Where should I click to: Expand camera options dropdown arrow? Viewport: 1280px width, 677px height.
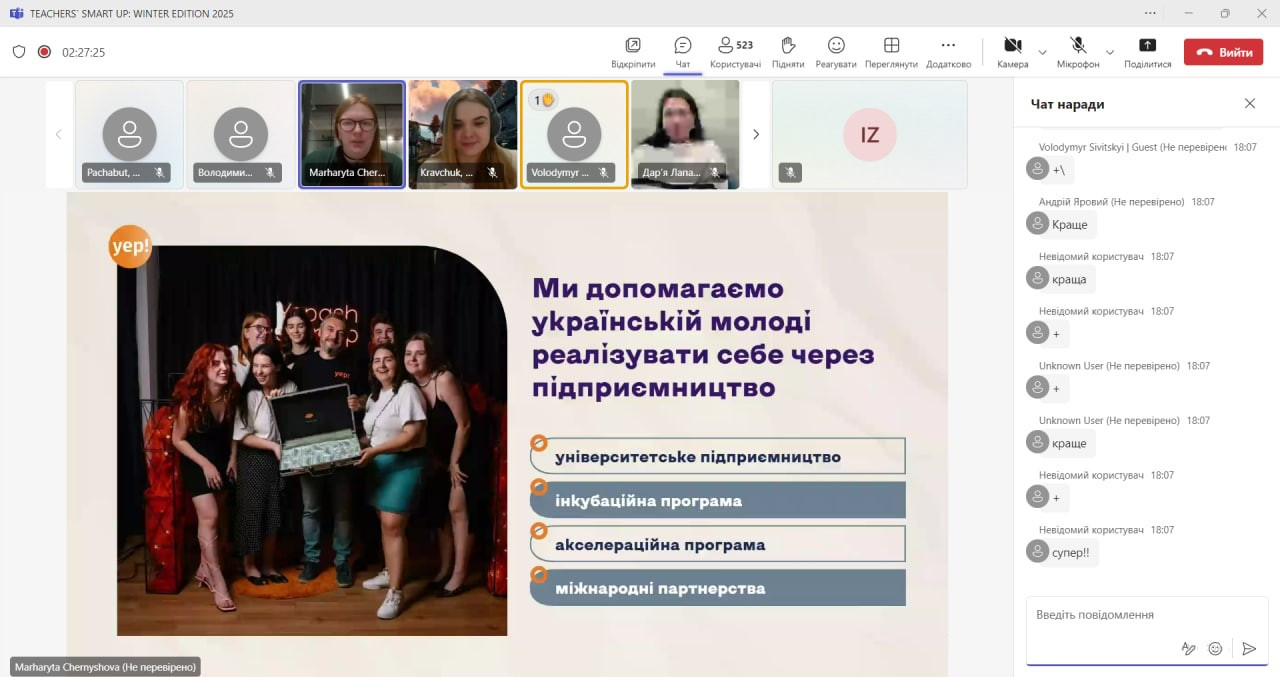1043,52
